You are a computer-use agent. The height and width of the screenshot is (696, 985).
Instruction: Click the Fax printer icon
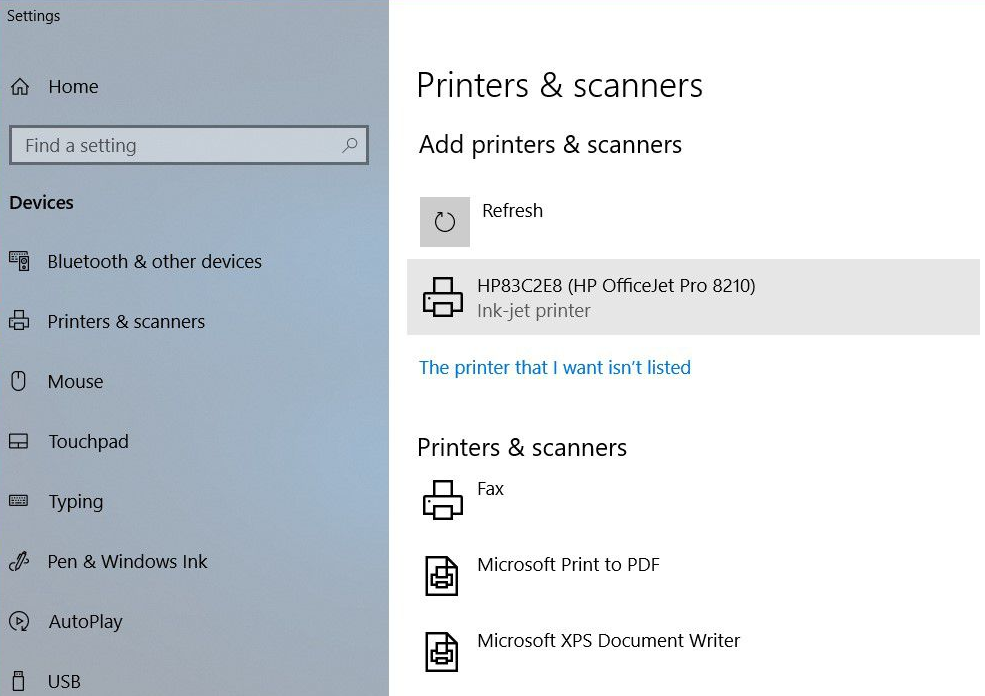443,500
